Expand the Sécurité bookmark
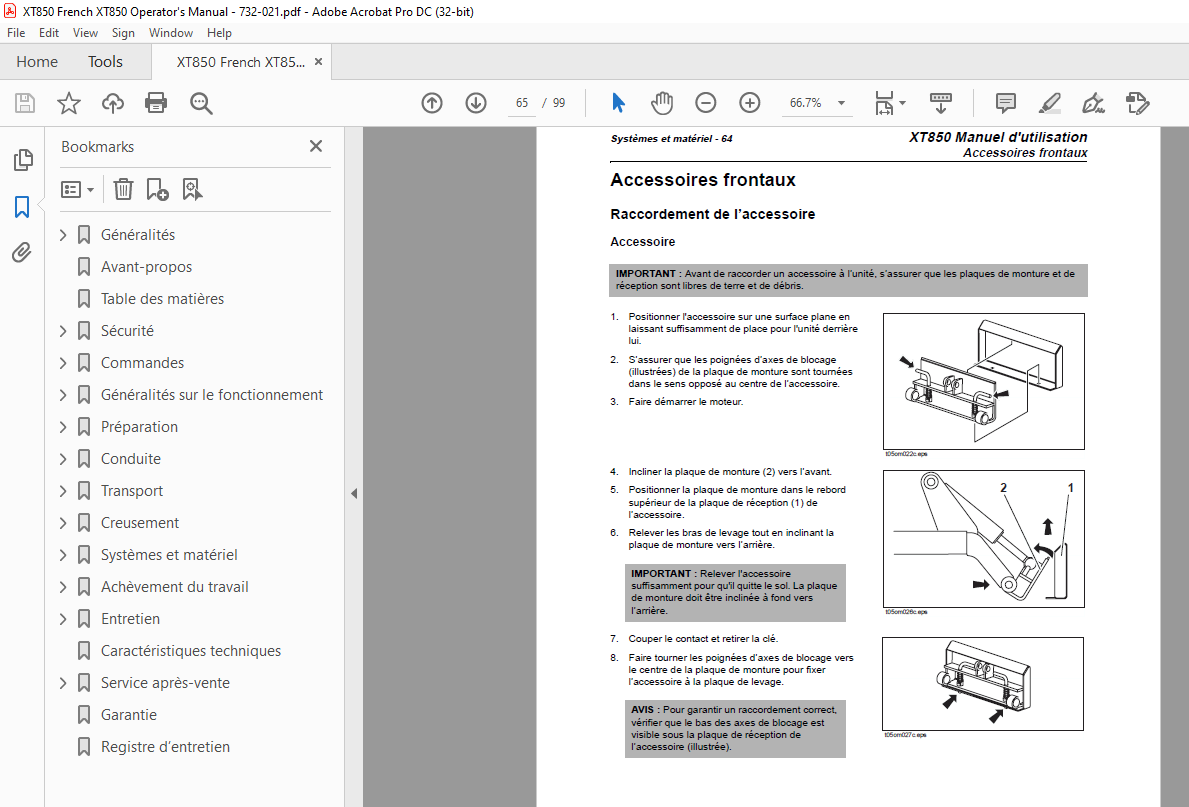1189x807 pixels. [64, 331]
